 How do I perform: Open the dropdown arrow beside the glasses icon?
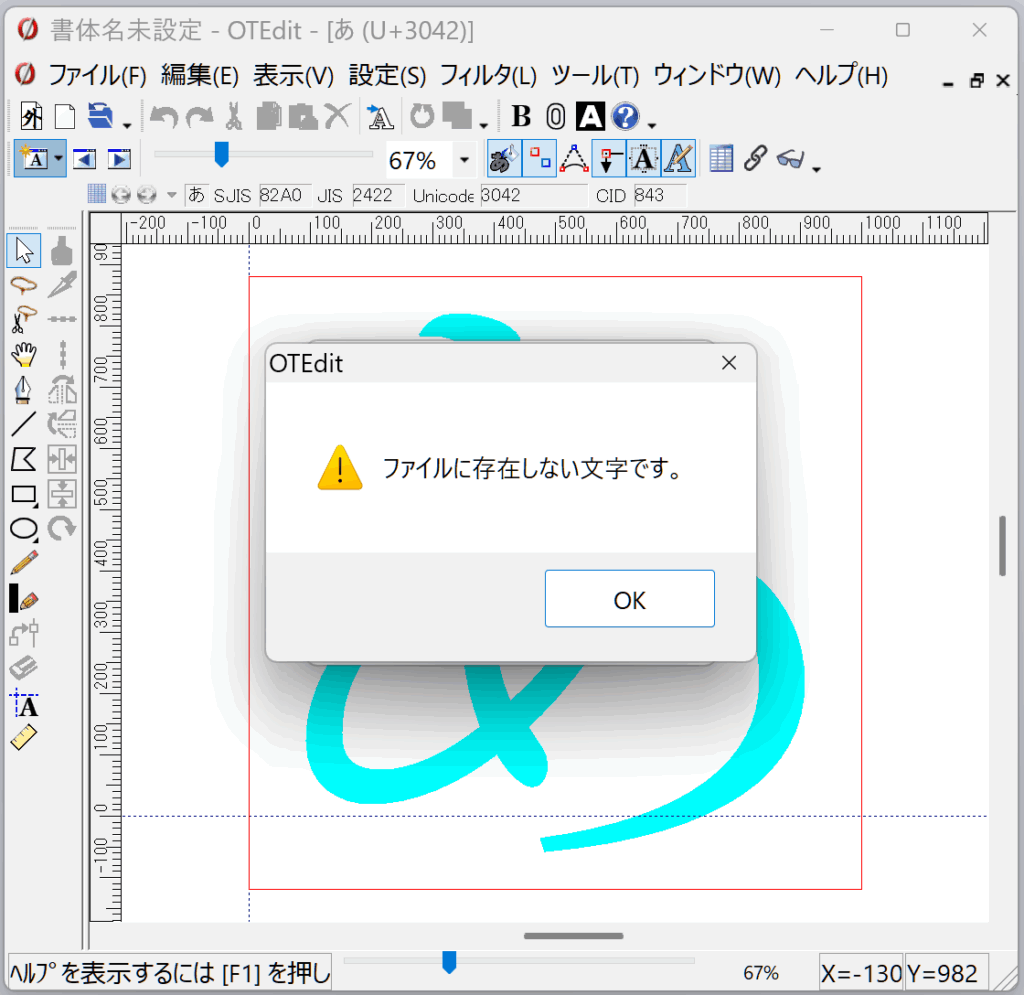(x=817, y=168)
